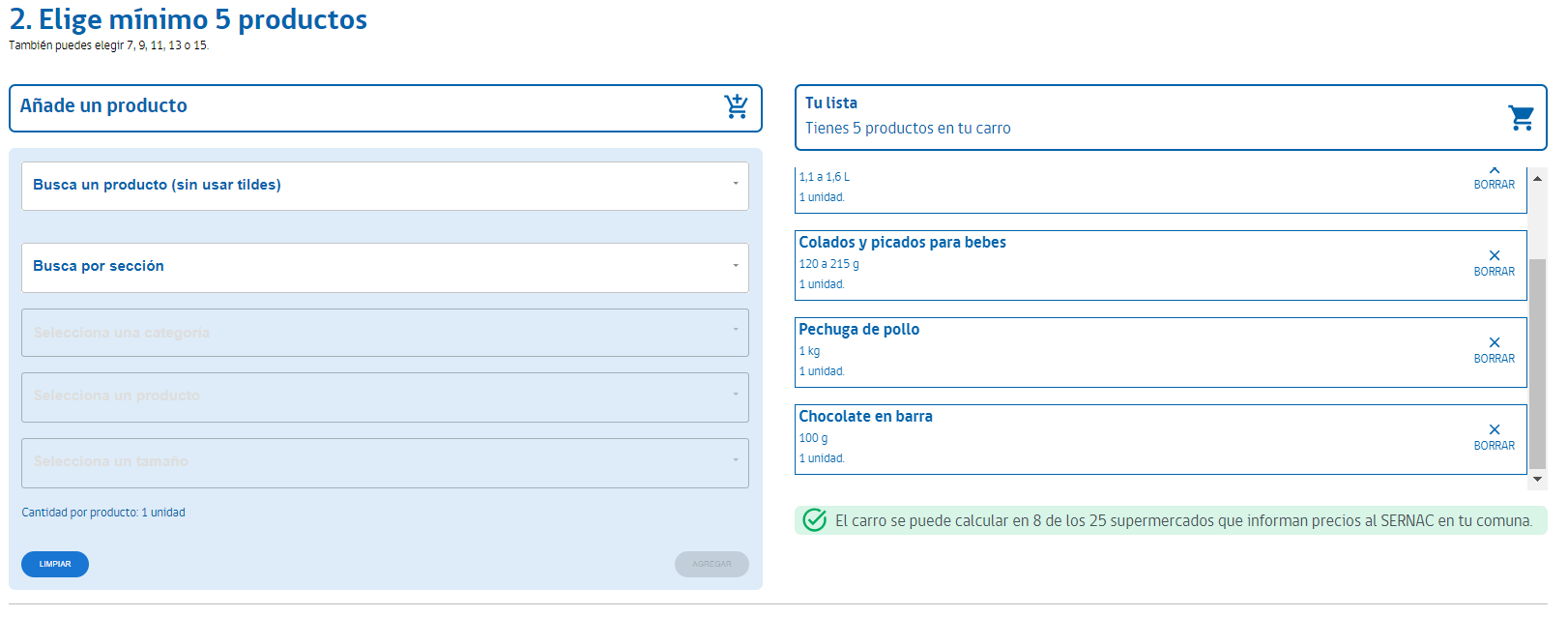Select the Pechuga de pollo list entry
Screen dimensions: 1568x617
tap(1160, 352)
